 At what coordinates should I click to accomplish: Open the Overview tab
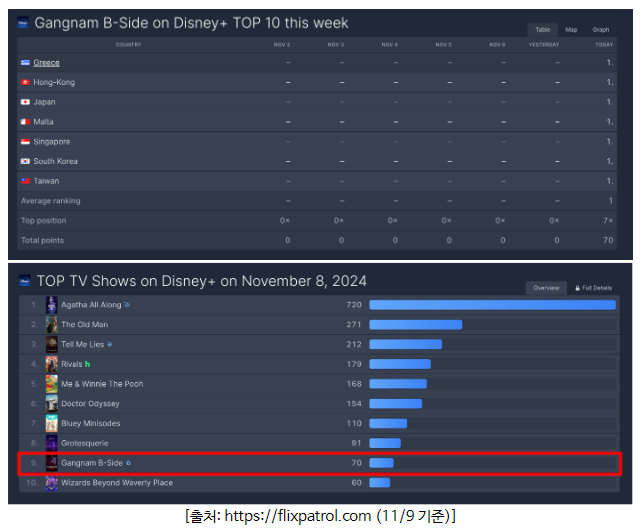(546, 288)
